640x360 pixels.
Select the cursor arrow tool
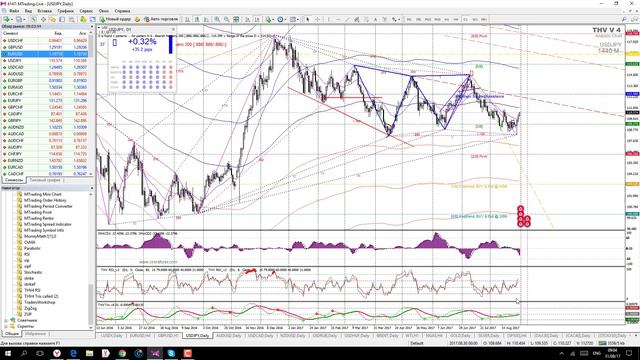tap(308, 19)
